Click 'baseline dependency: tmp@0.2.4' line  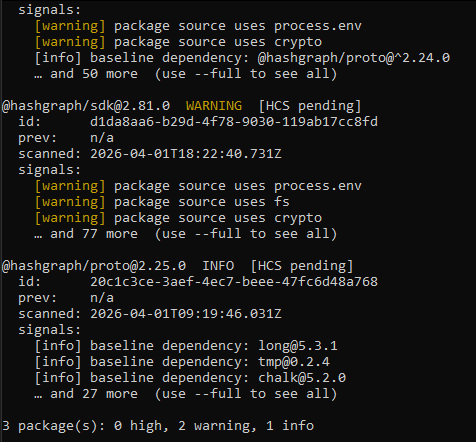tap(182, 362)
